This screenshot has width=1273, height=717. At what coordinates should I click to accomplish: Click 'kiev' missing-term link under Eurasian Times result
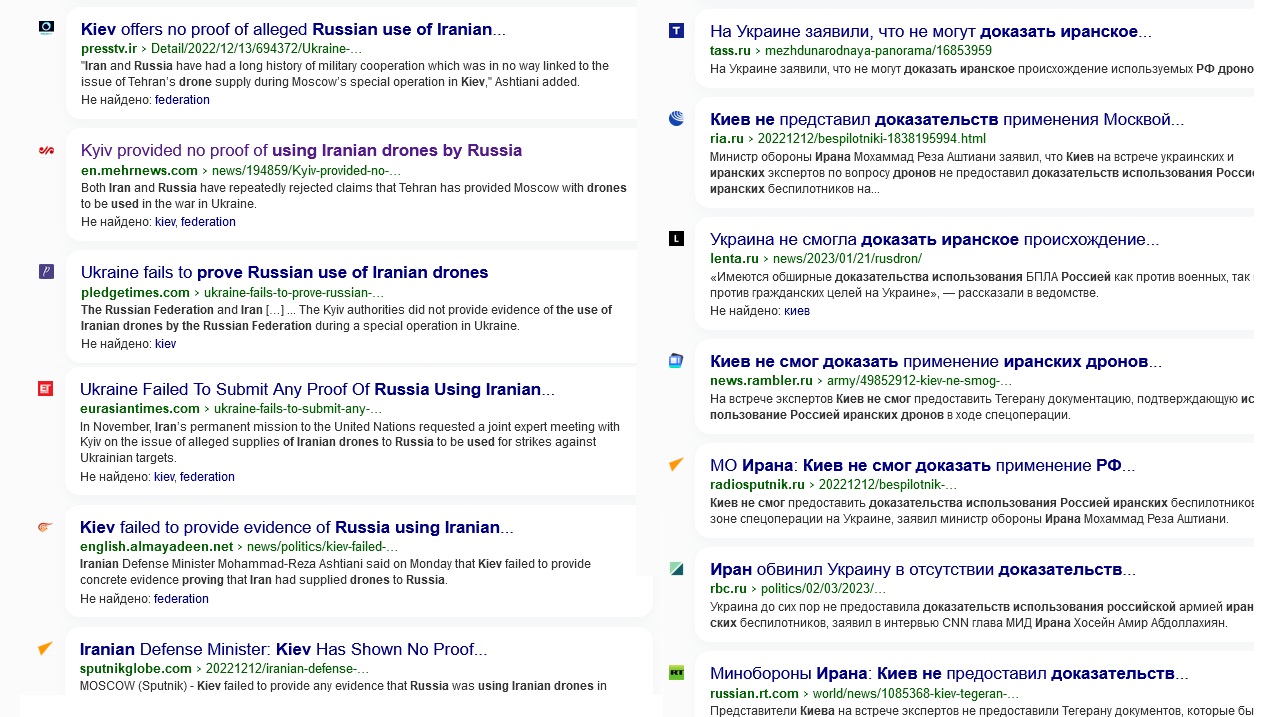(x=164, y=477)
